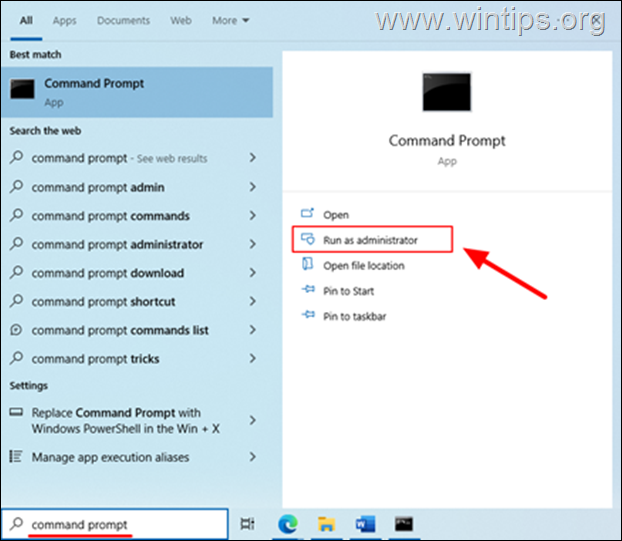Launch Microsoft Edge from the taskbar

[x=288, y=524]
